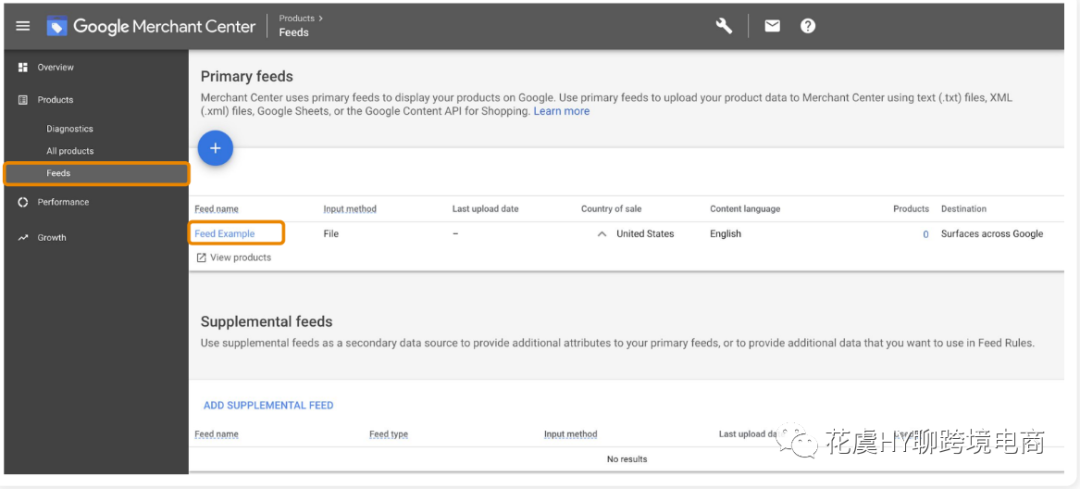Image resolution: width=1080 pixels, height=489 pixels.
Task: Click ADD SUPPLEMENTAL FEED
Action: tap(269, 406)
